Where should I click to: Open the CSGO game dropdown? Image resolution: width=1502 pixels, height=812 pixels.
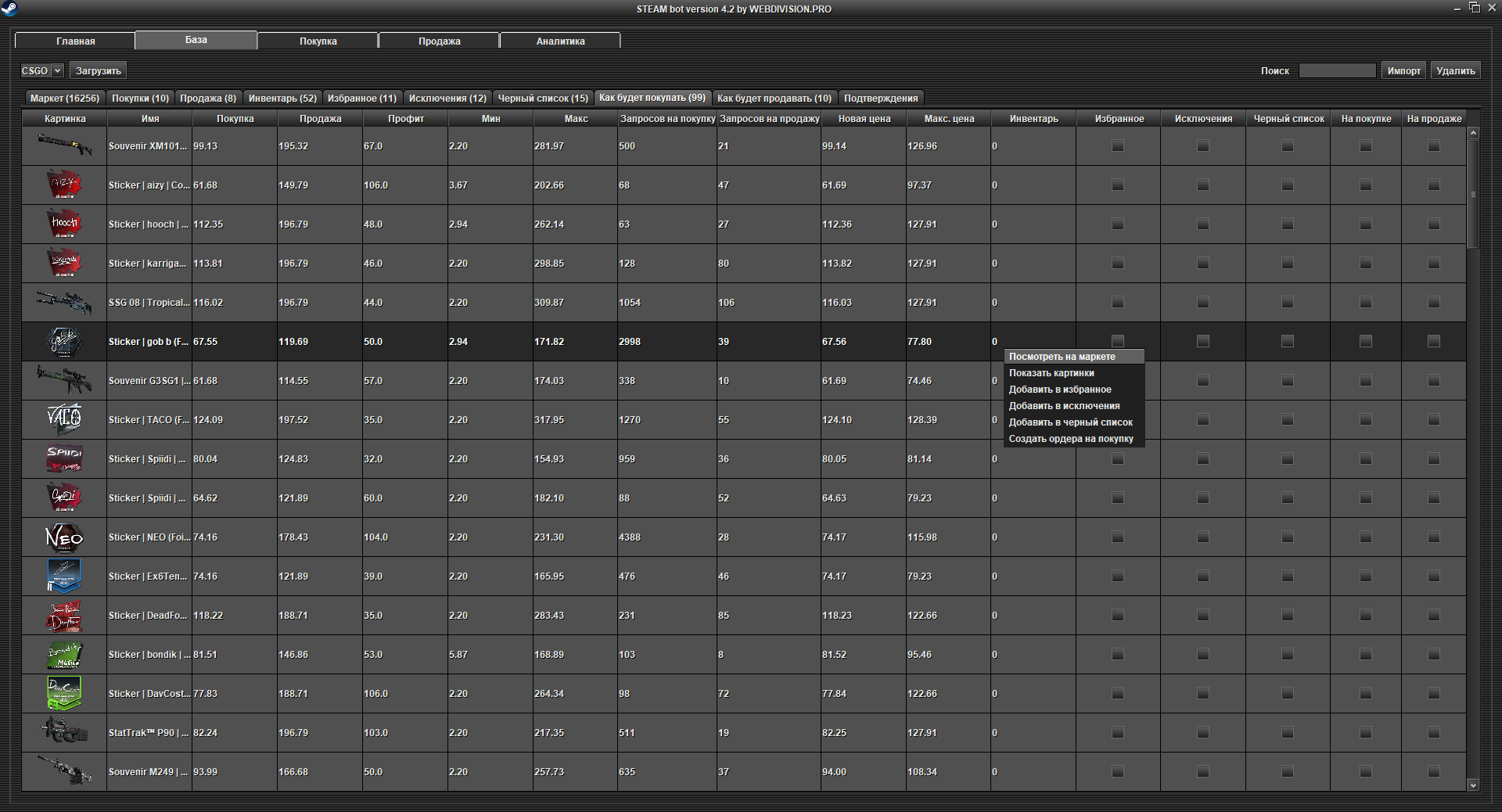41,70
